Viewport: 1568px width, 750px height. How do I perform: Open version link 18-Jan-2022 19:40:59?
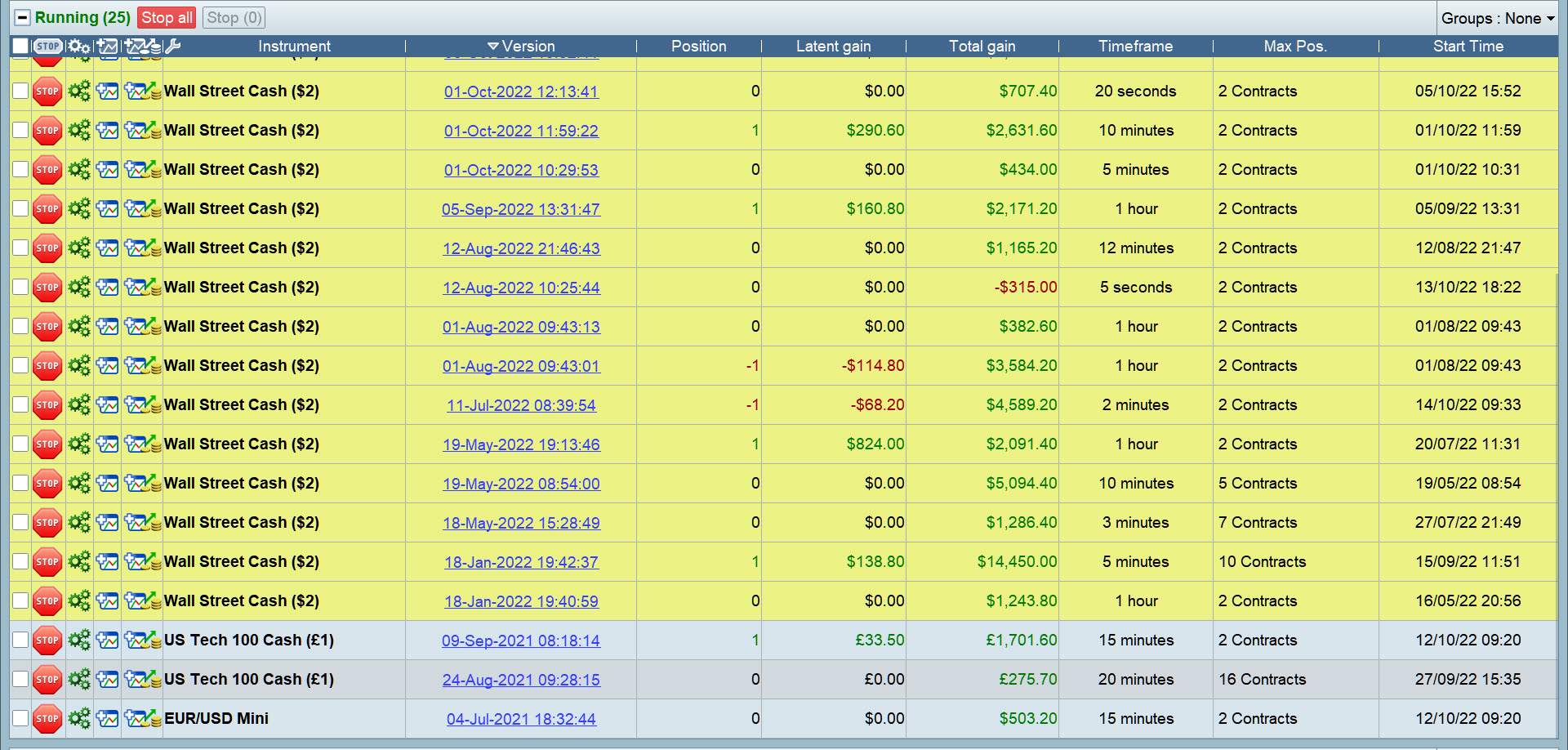click(521, 601)
